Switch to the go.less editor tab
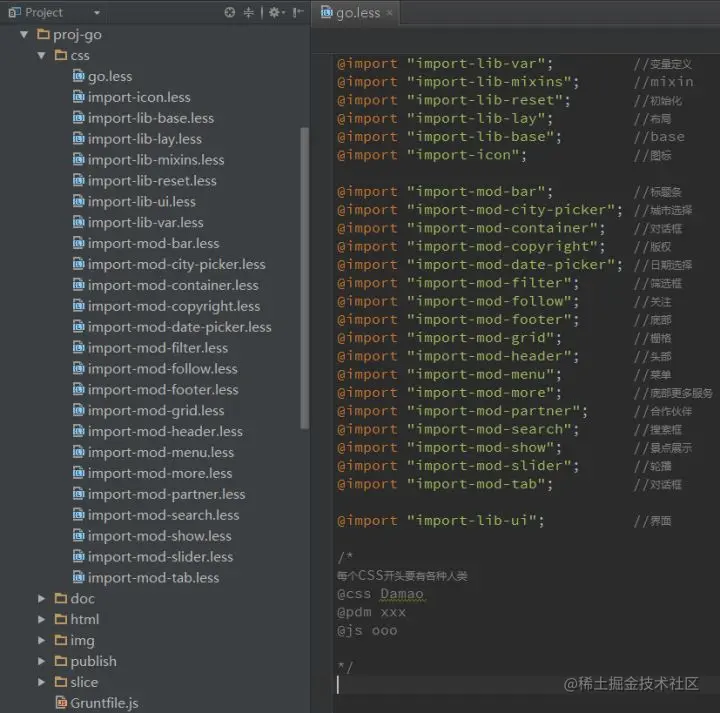 click(x=357, y=13)
